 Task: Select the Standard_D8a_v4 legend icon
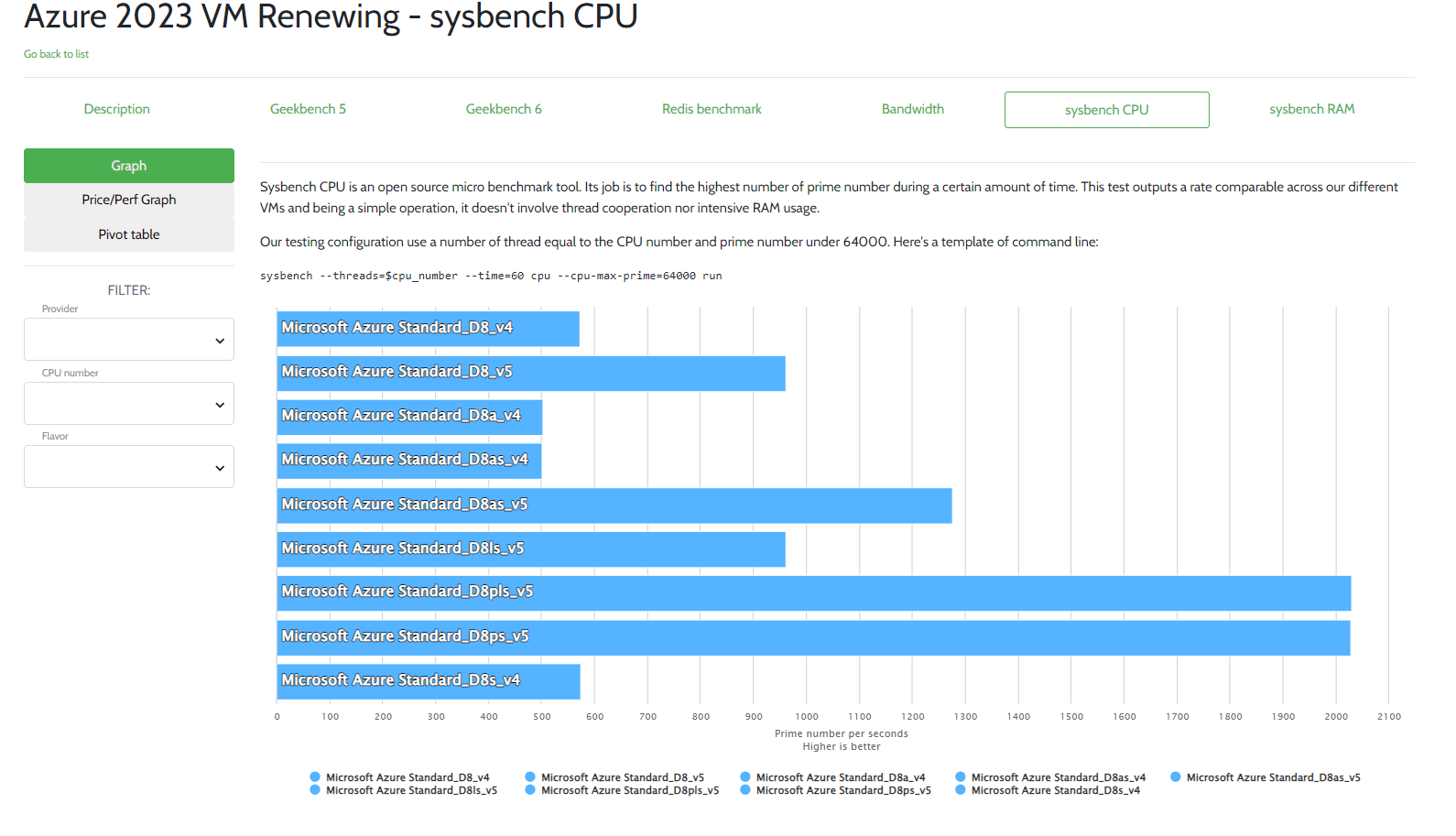(x=744, y=776)
